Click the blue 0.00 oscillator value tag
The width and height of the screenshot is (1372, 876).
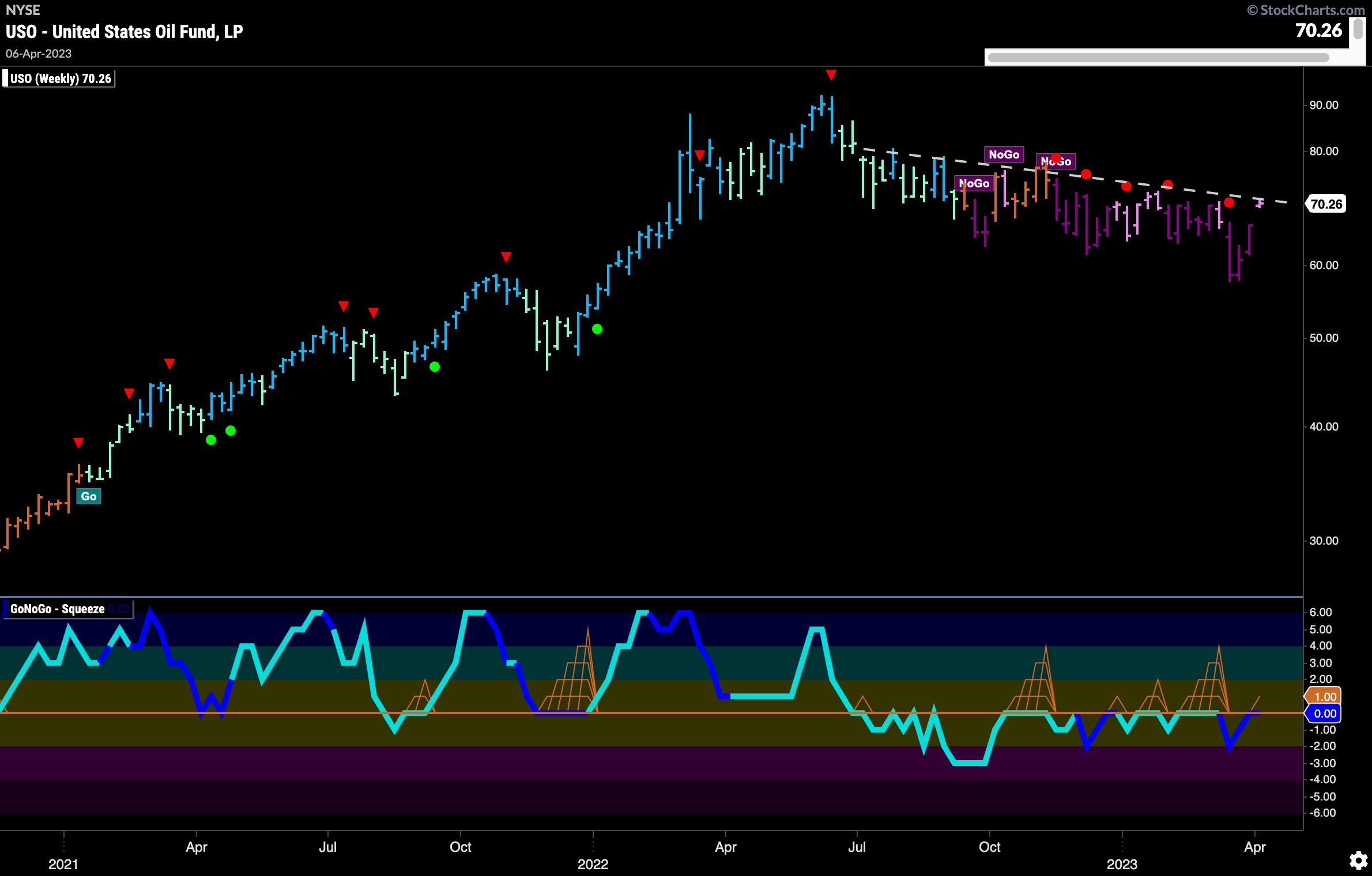[x=1325, y=713]
